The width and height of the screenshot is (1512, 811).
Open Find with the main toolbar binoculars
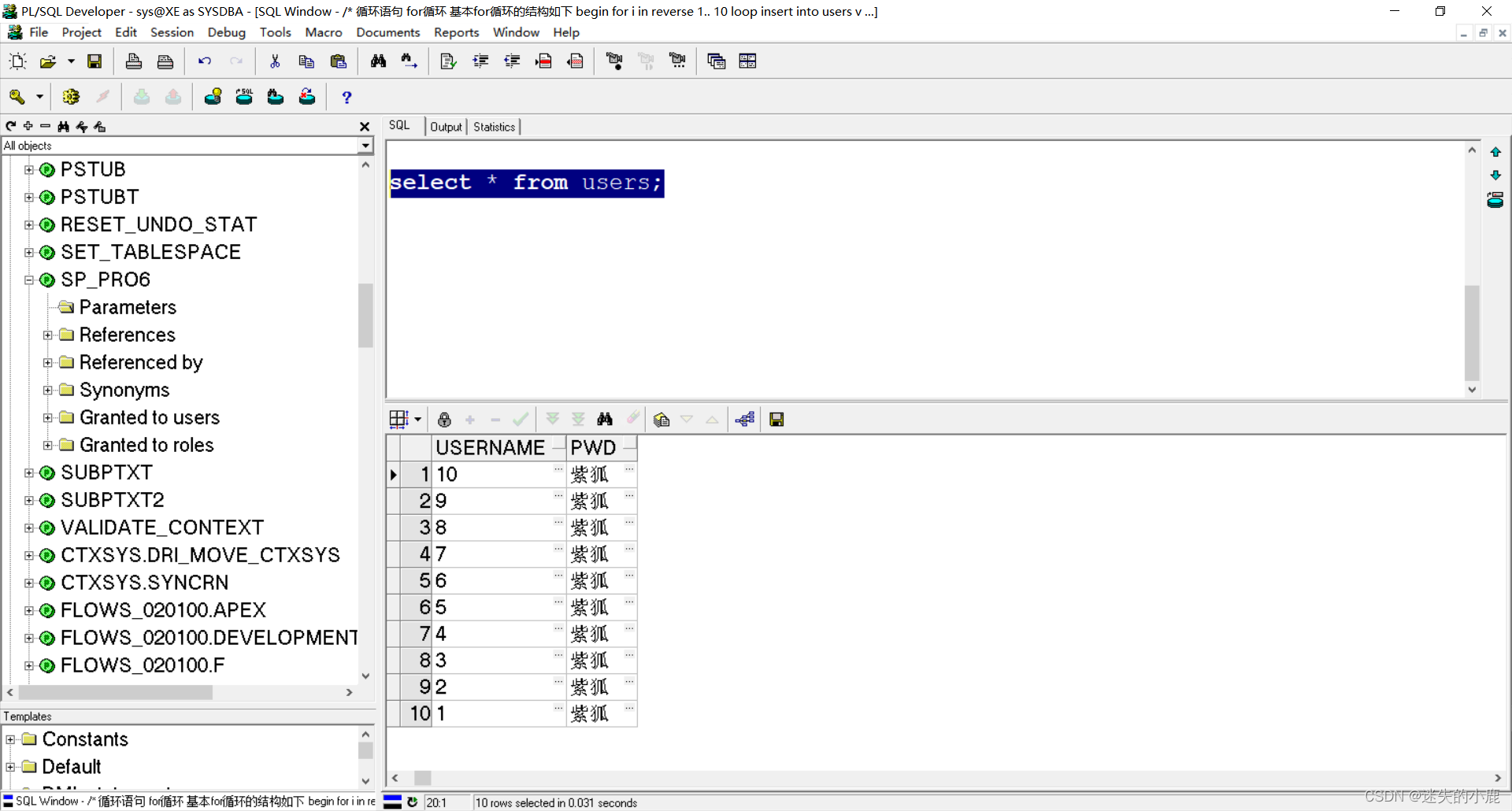tap(378, 61)
